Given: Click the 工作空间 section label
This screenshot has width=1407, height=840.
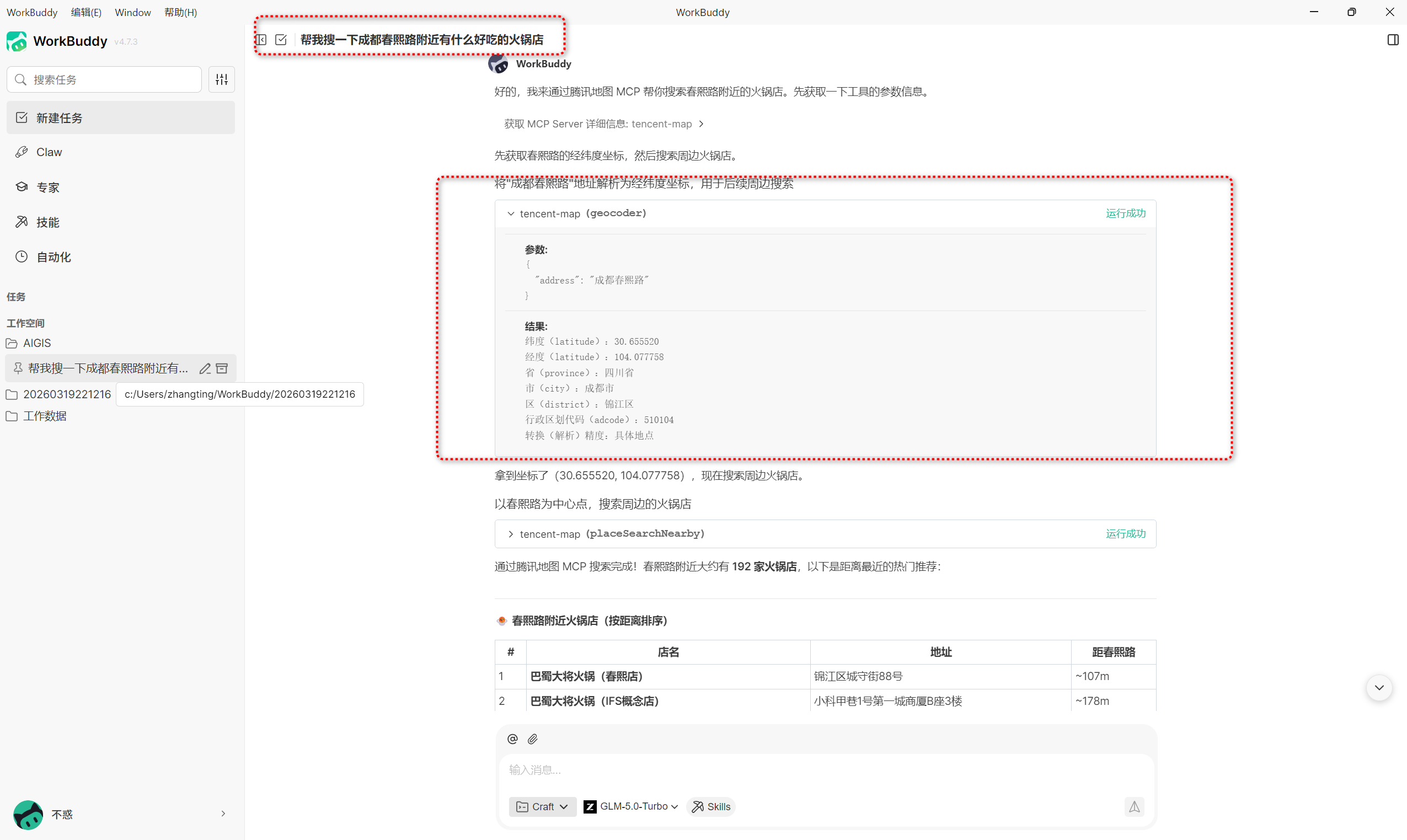Looking at the screenshot, I should coord(25,323).
